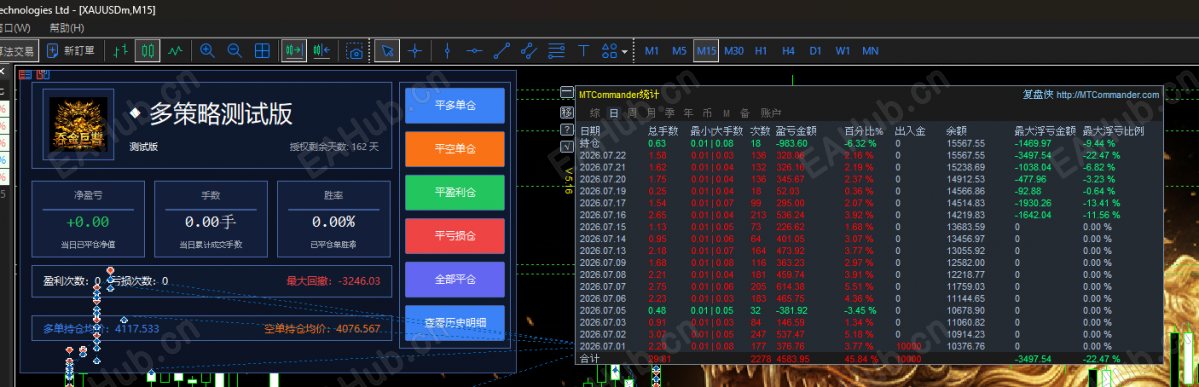Image resolution: width=1199 pixels, height=387 pixels.
Task: Open the shapes/objects dropdown arrow
Action: pyautogui.click(x=625, y=52)
